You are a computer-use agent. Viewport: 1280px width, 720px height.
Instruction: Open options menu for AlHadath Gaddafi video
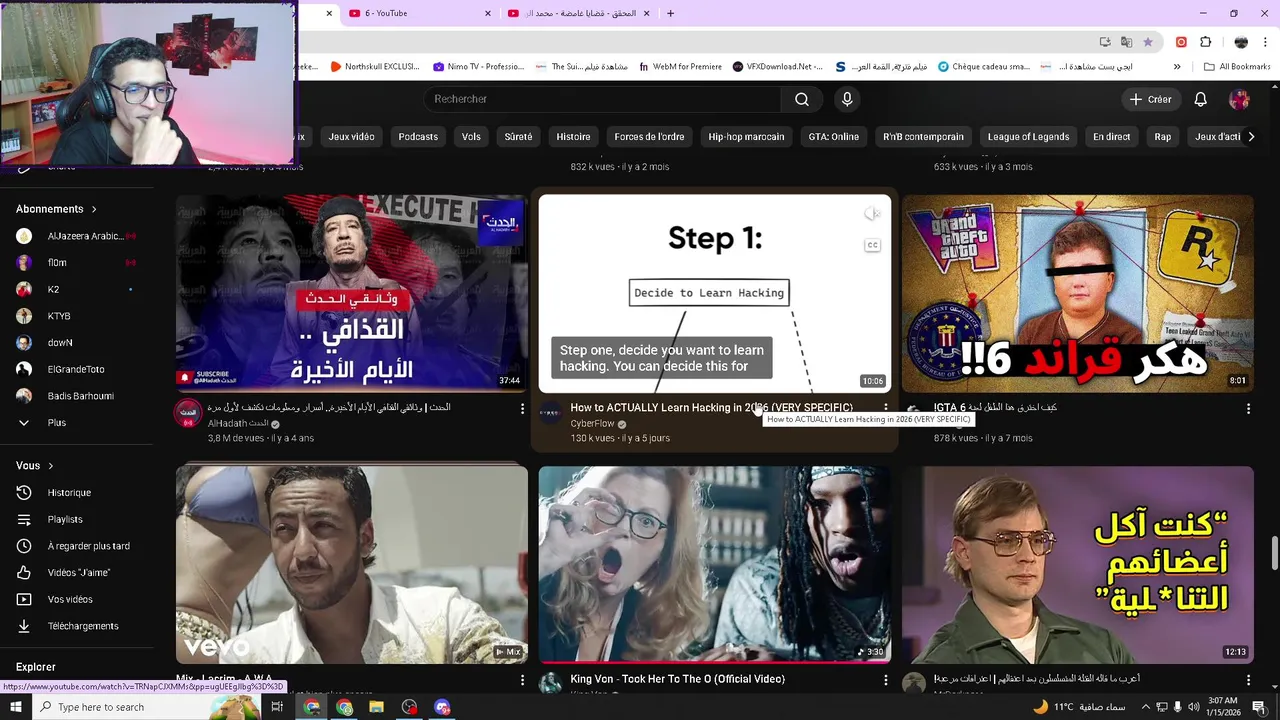522,408
